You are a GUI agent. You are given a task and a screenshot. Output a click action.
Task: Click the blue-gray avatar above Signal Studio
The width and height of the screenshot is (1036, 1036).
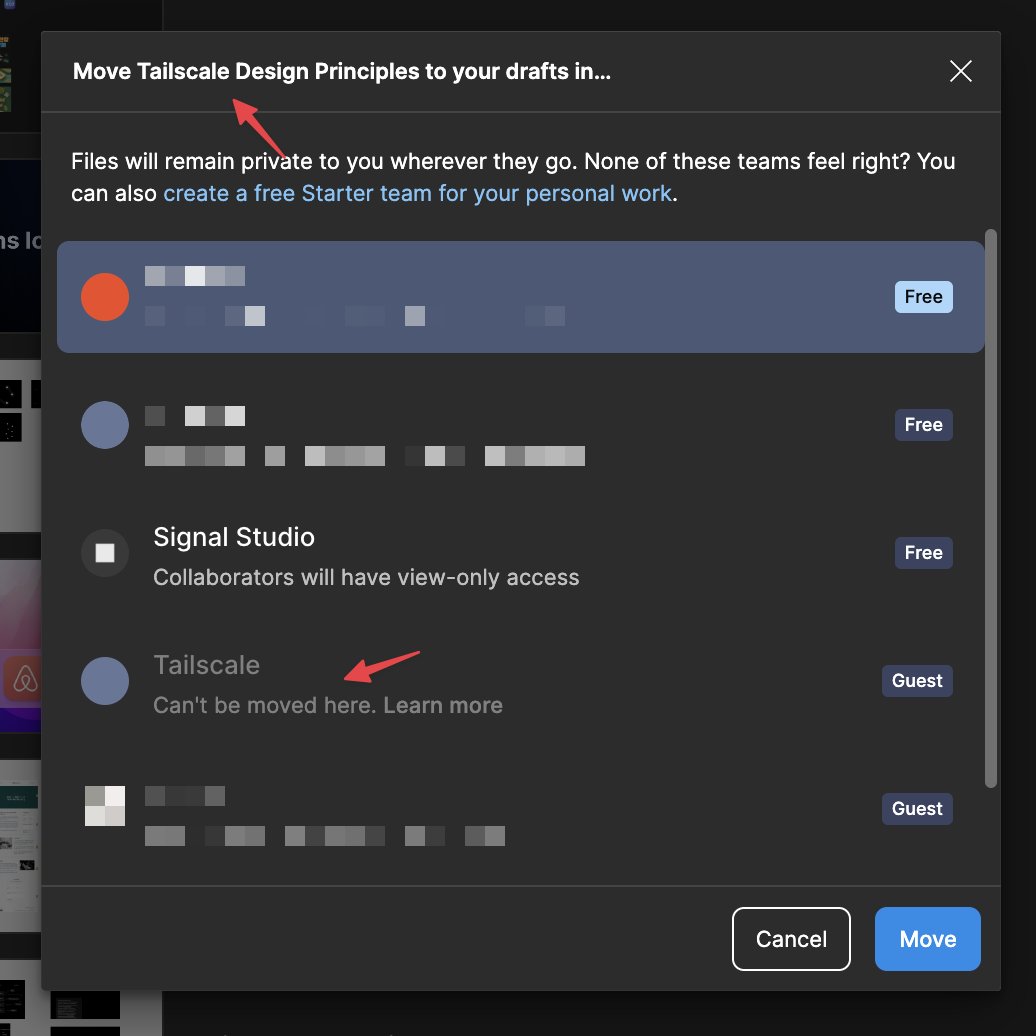(105, 425)
